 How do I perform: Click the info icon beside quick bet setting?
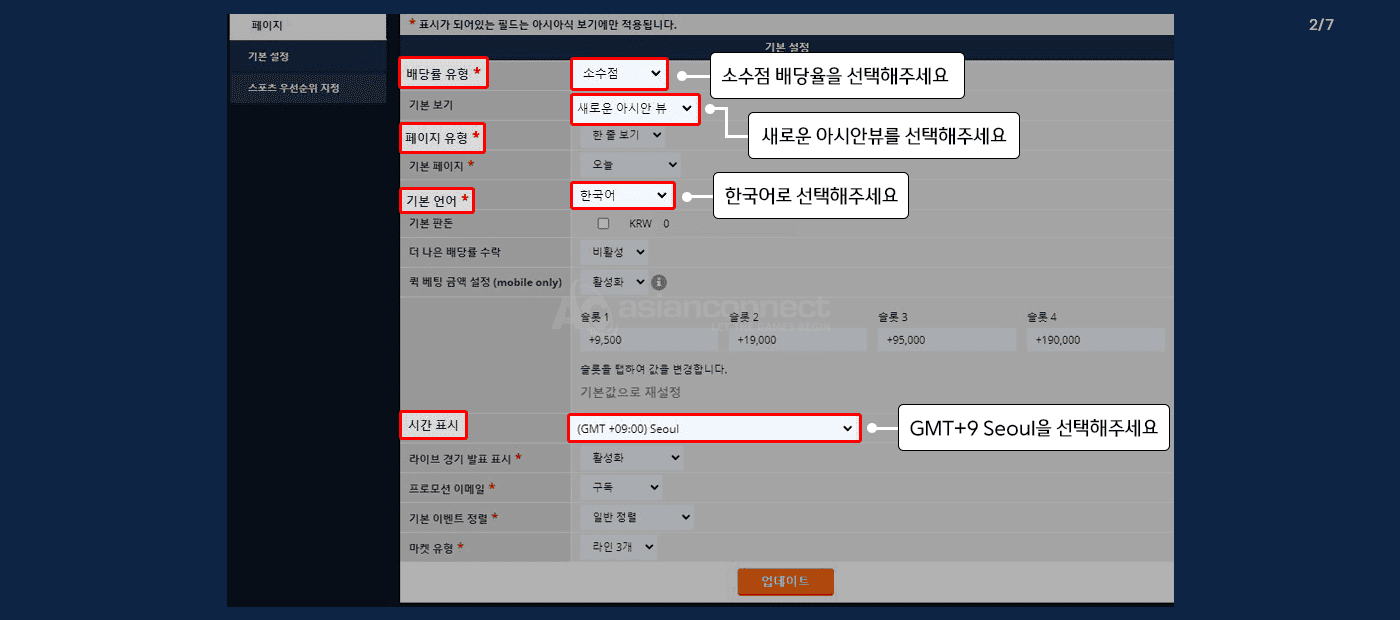[x=660, y=282]
